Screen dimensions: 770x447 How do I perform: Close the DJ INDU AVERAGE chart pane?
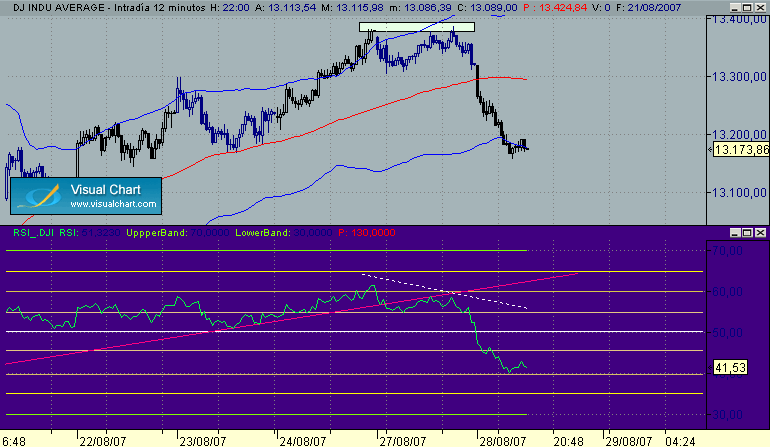click(x=760, y=7)
